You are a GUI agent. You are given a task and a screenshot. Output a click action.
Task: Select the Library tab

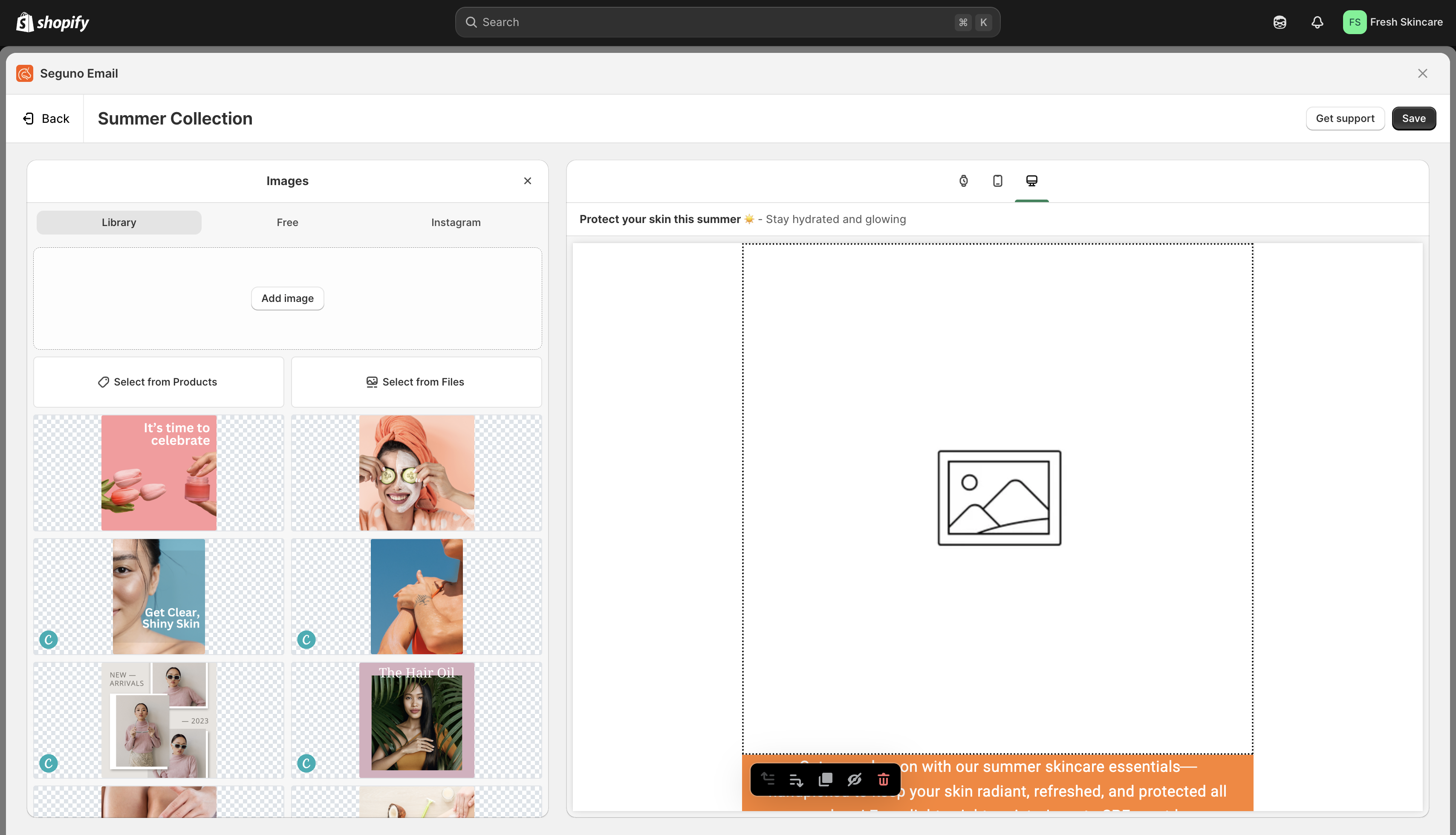118,223
